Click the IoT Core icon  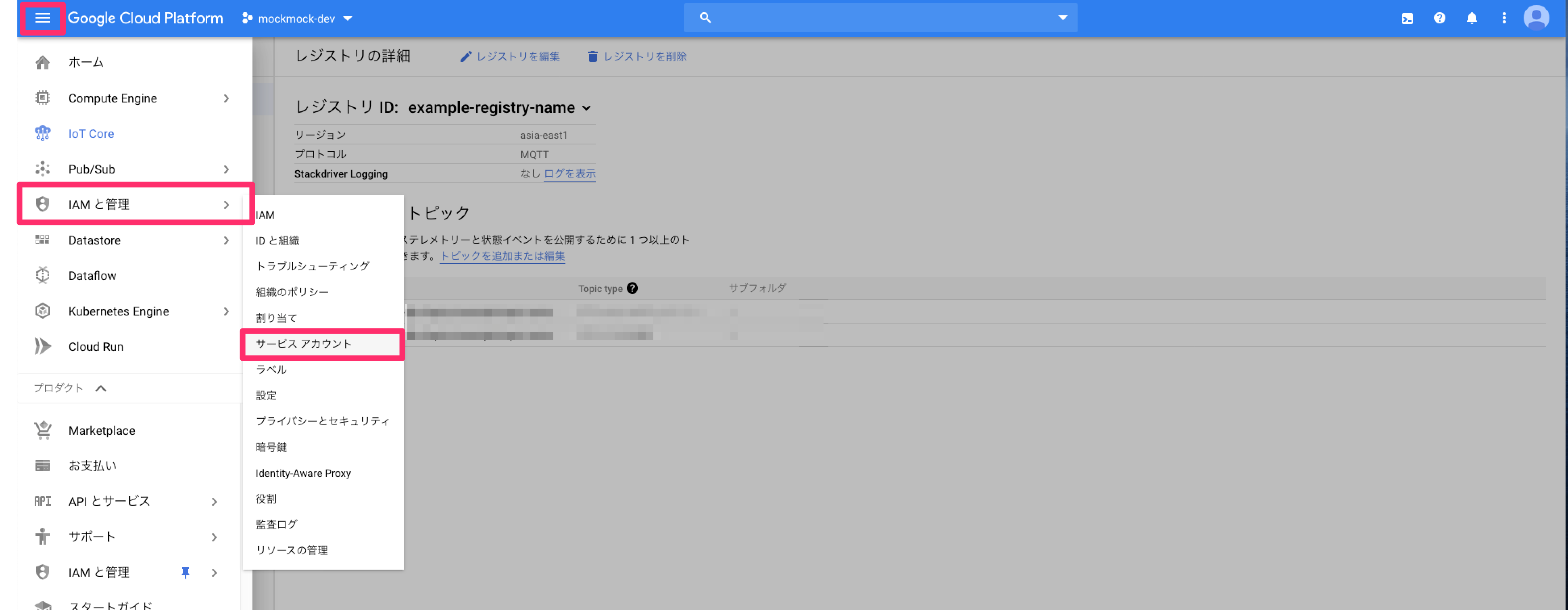(x=43, y=133)
